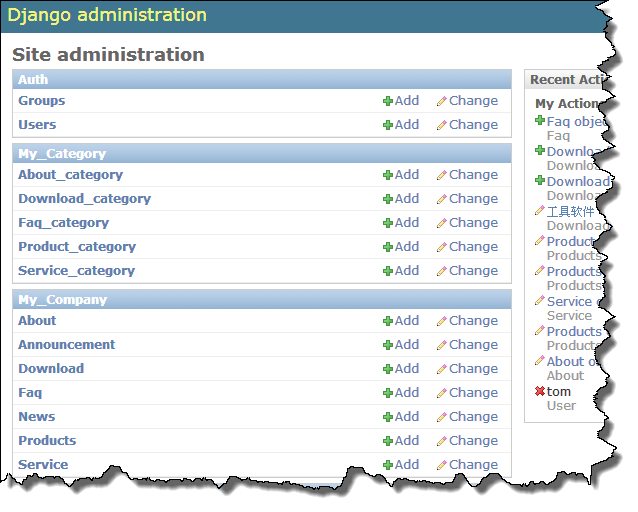Click the pencil icon for About_category
638x512 pixels.
coord(441,175)
